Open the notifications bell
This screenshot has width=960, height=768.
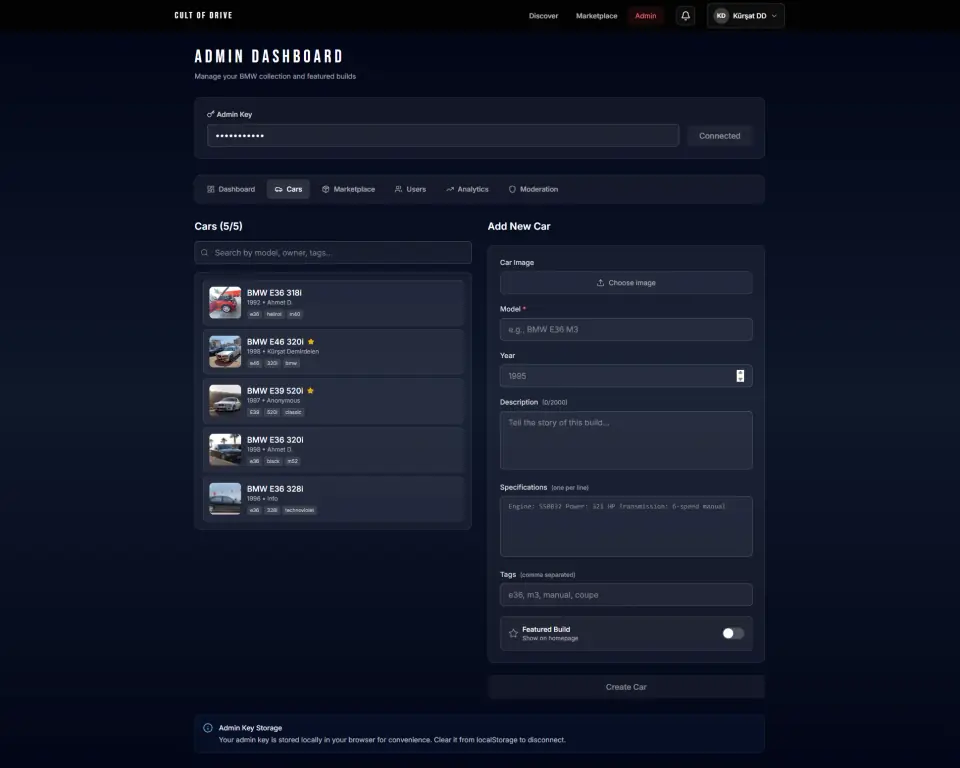(685, 16)
